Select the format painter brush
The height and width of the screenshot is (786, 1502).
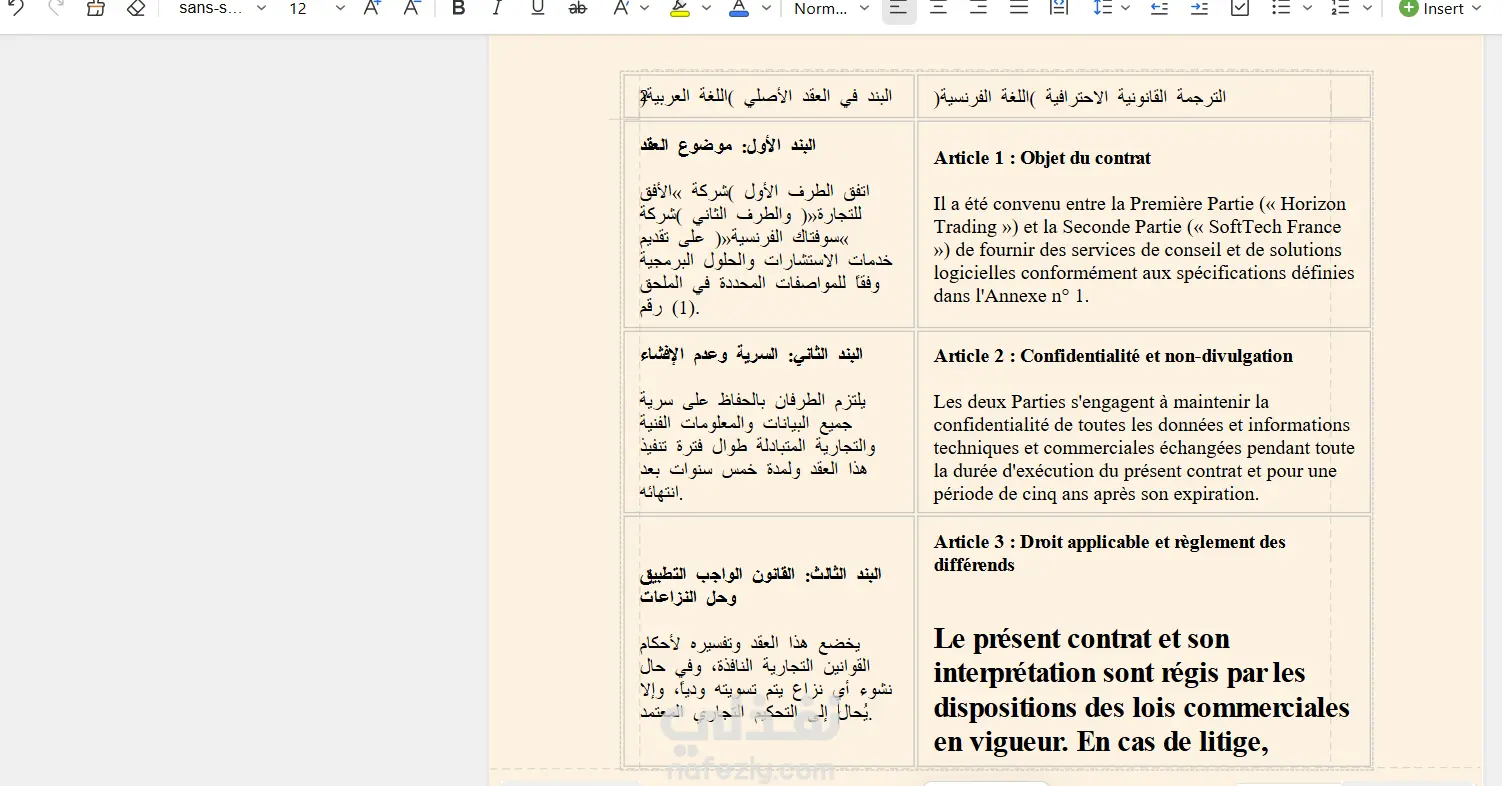(95, 8)
